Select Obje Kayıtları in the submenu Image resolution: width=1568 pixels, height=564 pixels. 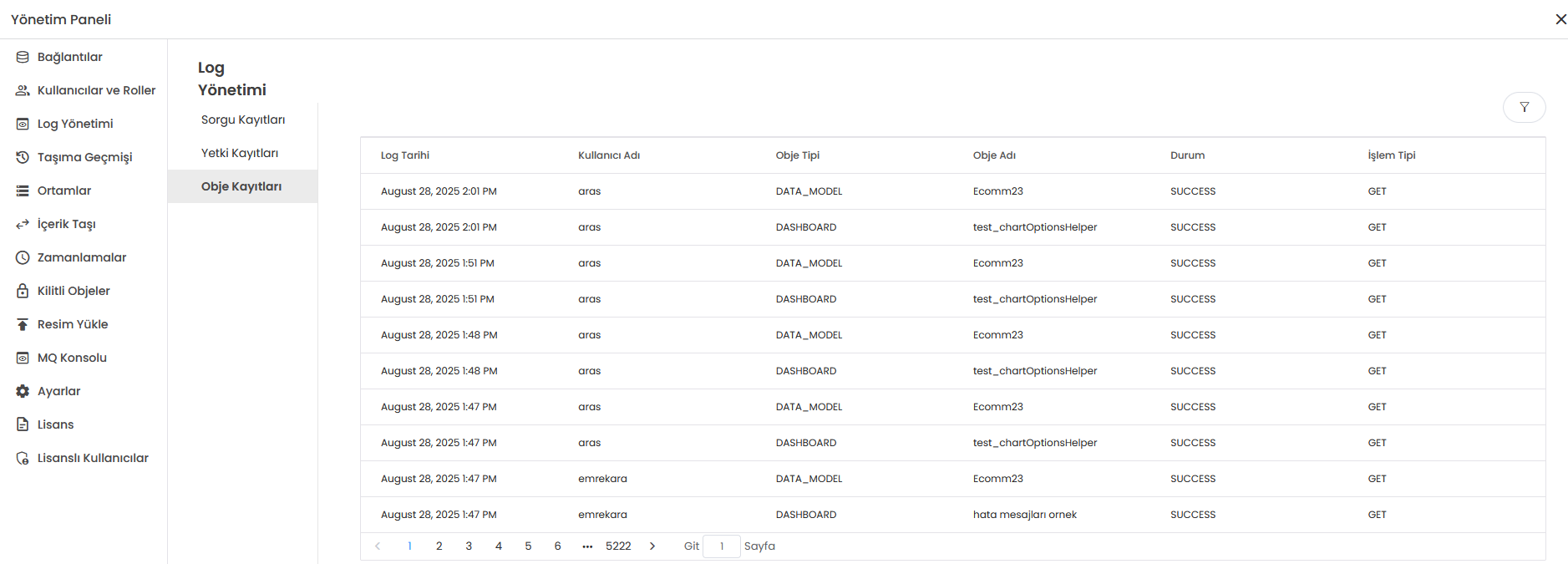(241, 186)
